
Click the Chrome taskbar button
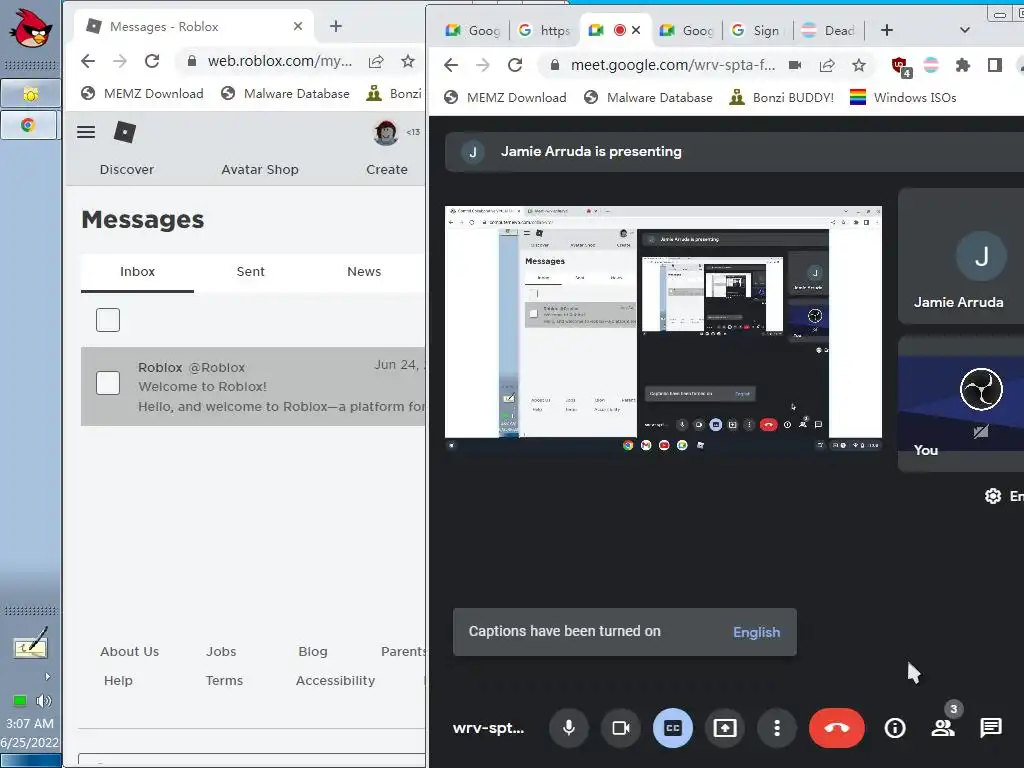28,125
